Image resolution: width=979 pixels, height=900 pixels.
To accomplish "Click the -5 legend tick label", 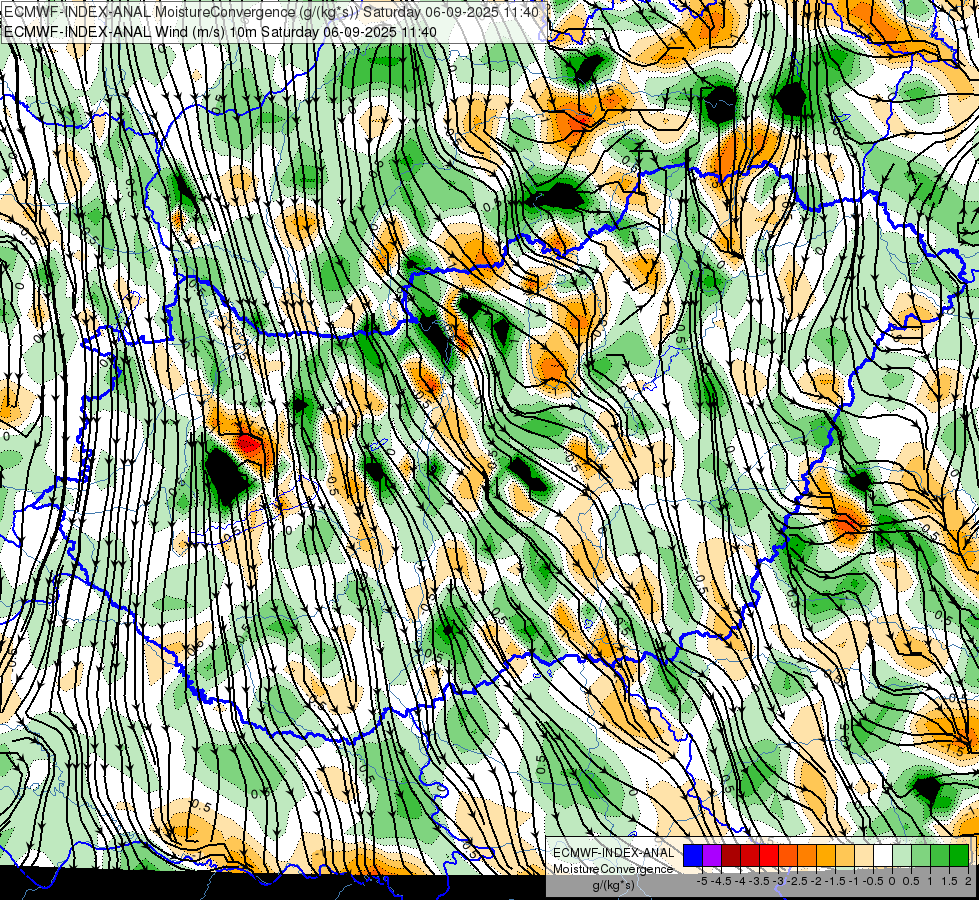I will (702, 881).
